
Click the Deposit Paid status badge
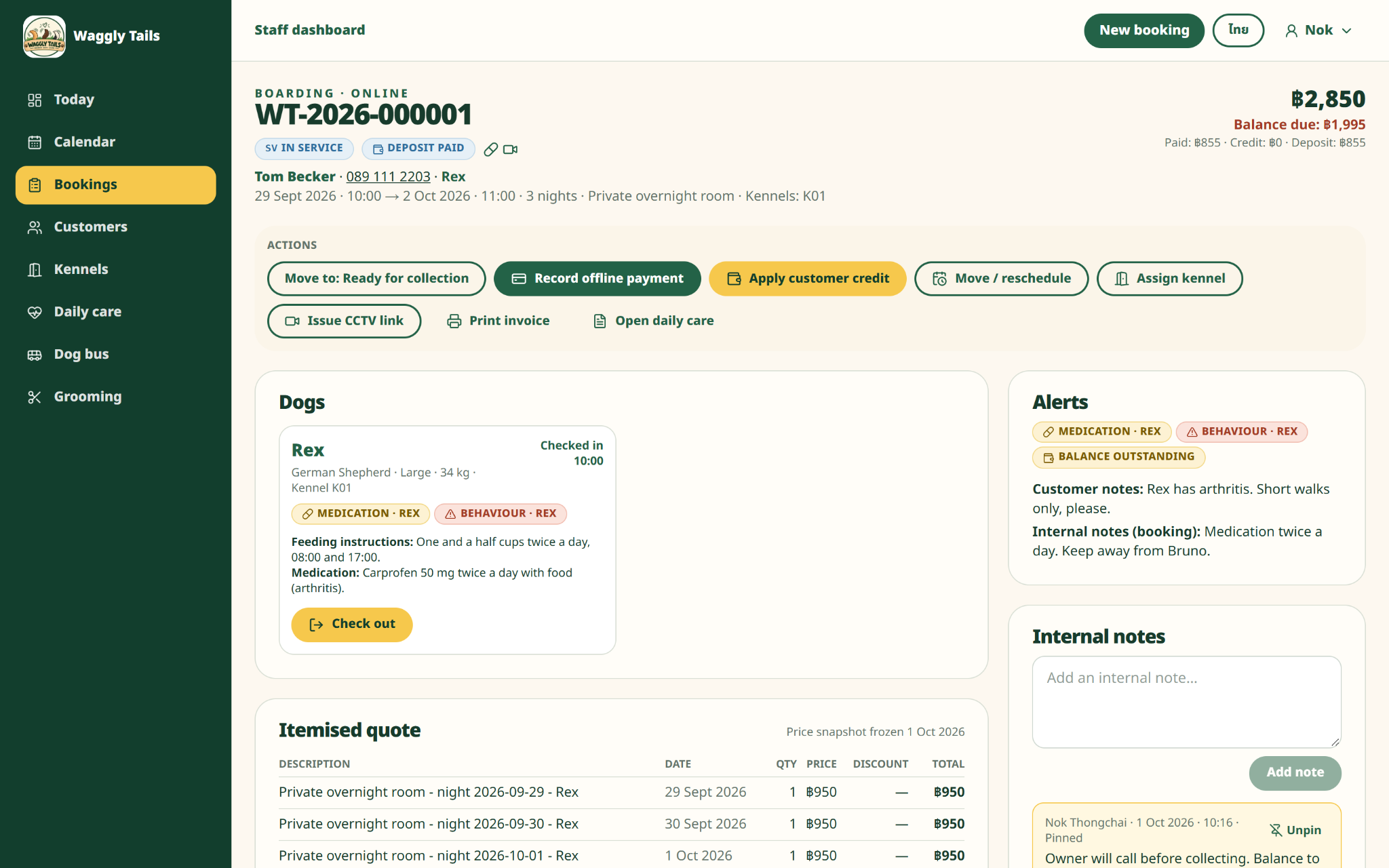pyautogui.click(x=418, y=149)
